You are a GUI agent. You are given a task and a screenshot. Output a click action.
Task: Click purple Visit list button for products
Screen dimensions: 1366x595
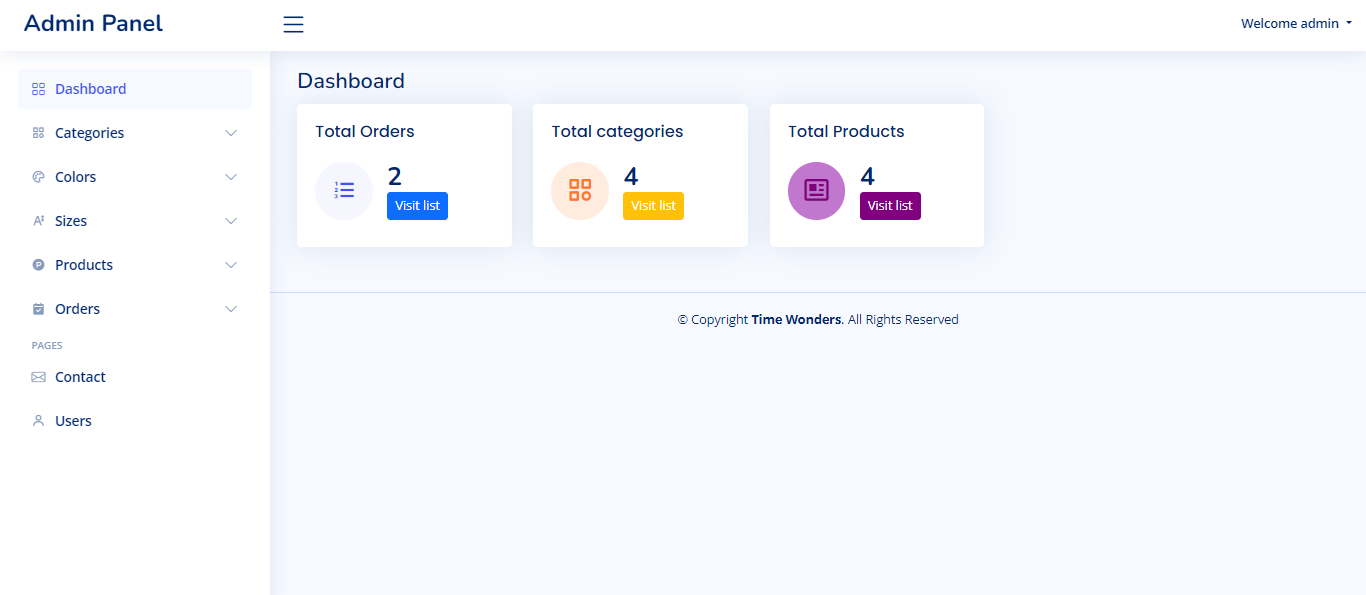pos(890,206)
